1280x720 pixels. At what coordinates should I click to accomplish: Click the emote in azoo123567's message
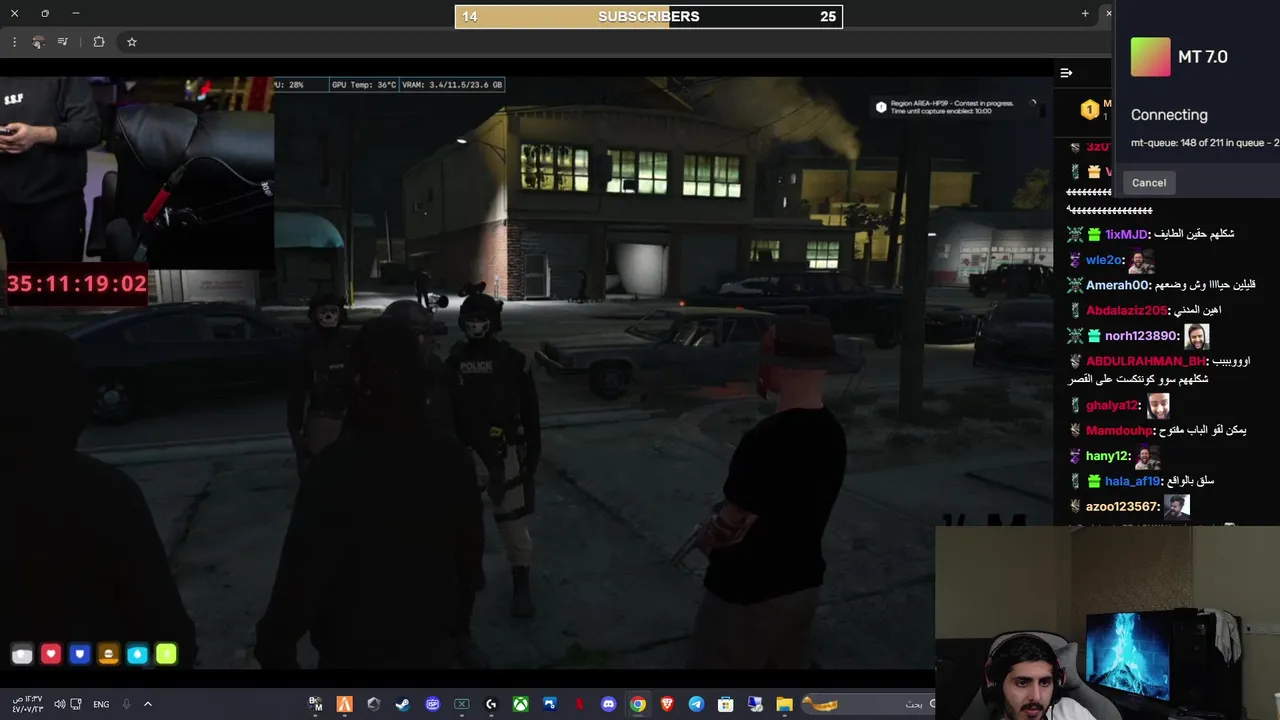pos(1177,506)
